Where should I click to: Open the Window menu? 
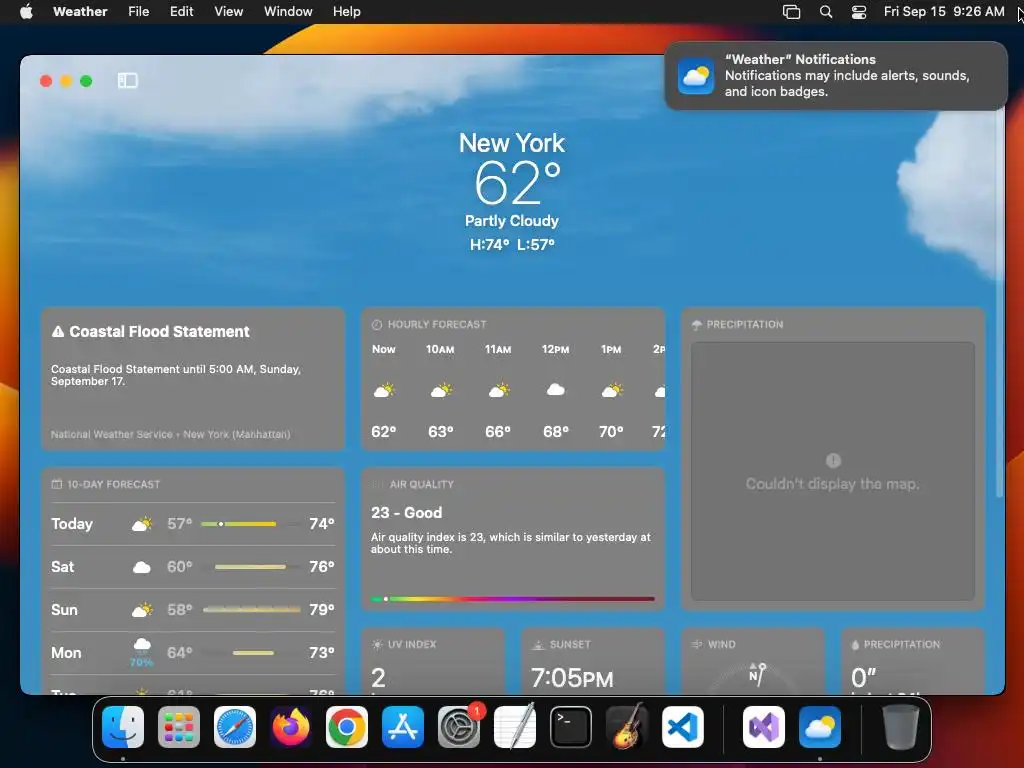click(288, 12)
